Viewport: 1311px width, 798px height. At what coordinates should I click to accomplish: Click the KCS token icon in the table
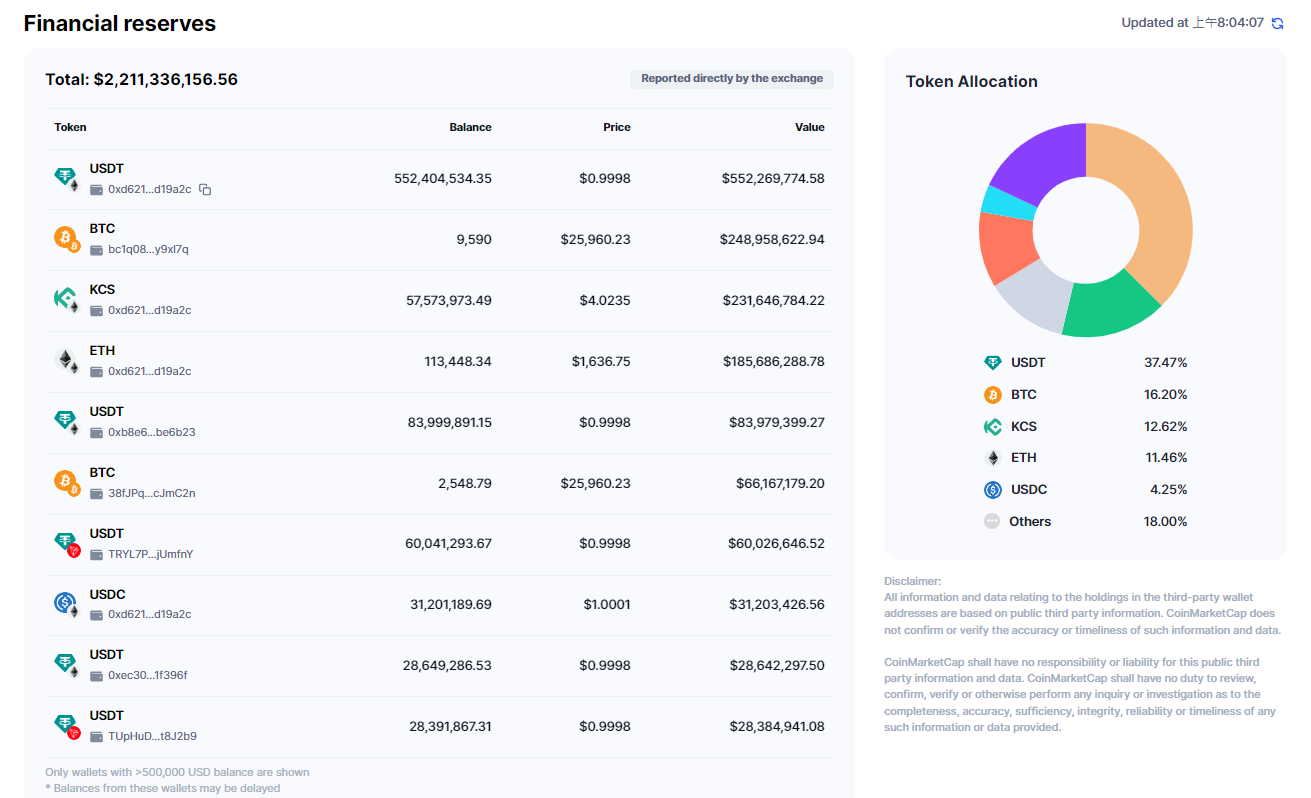[66, 300]
